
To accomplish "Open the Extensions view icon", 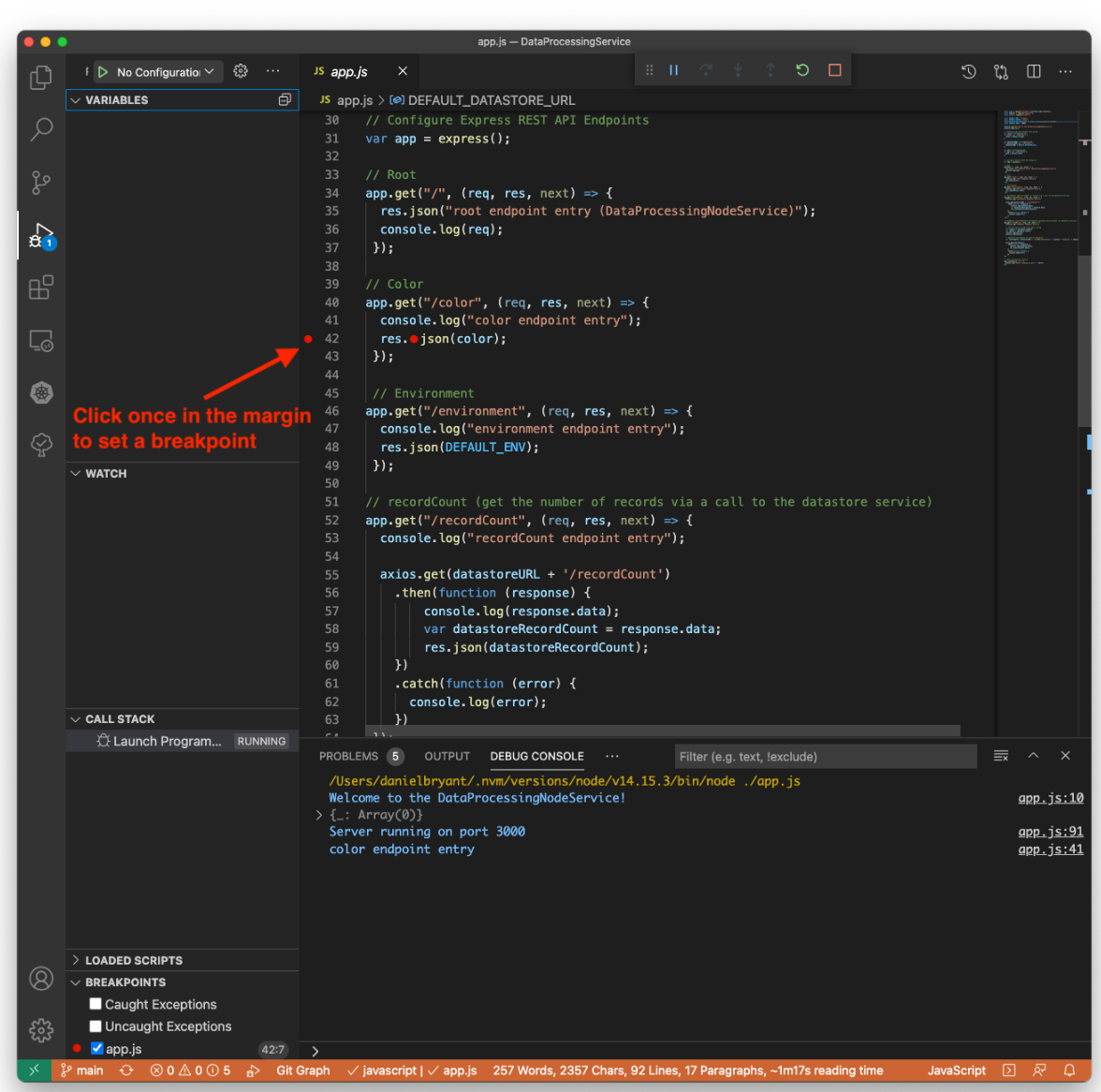I will pos(41,288).
